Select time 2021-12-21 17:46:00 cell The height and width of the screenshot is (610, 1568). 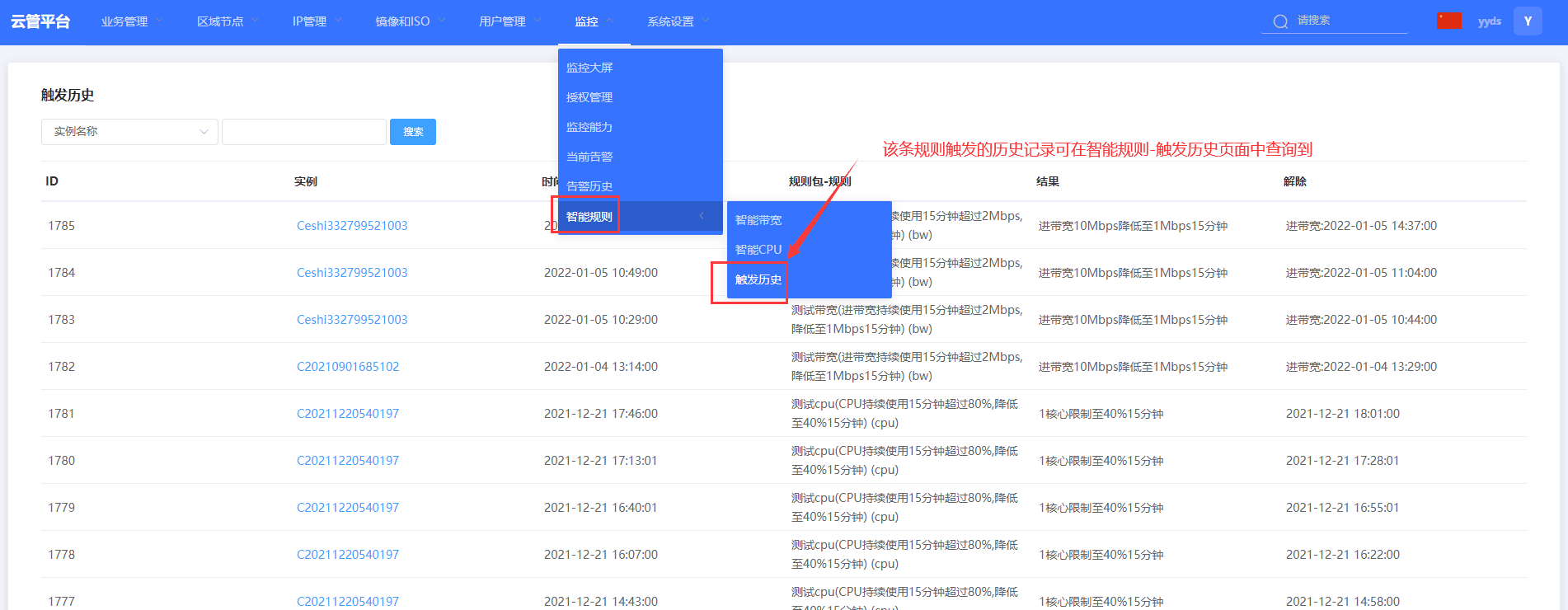coord(601,414)
